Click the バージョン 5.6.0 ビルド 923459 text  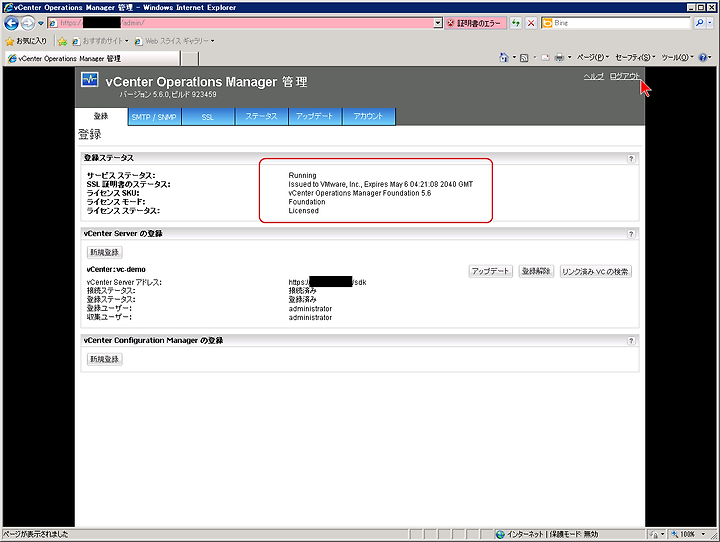(x=168, y=94)
